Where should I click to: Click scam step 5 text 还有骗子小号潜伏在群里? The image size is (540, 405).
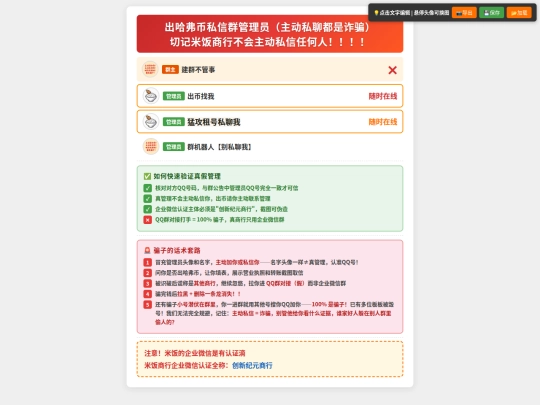click(274, 313)
